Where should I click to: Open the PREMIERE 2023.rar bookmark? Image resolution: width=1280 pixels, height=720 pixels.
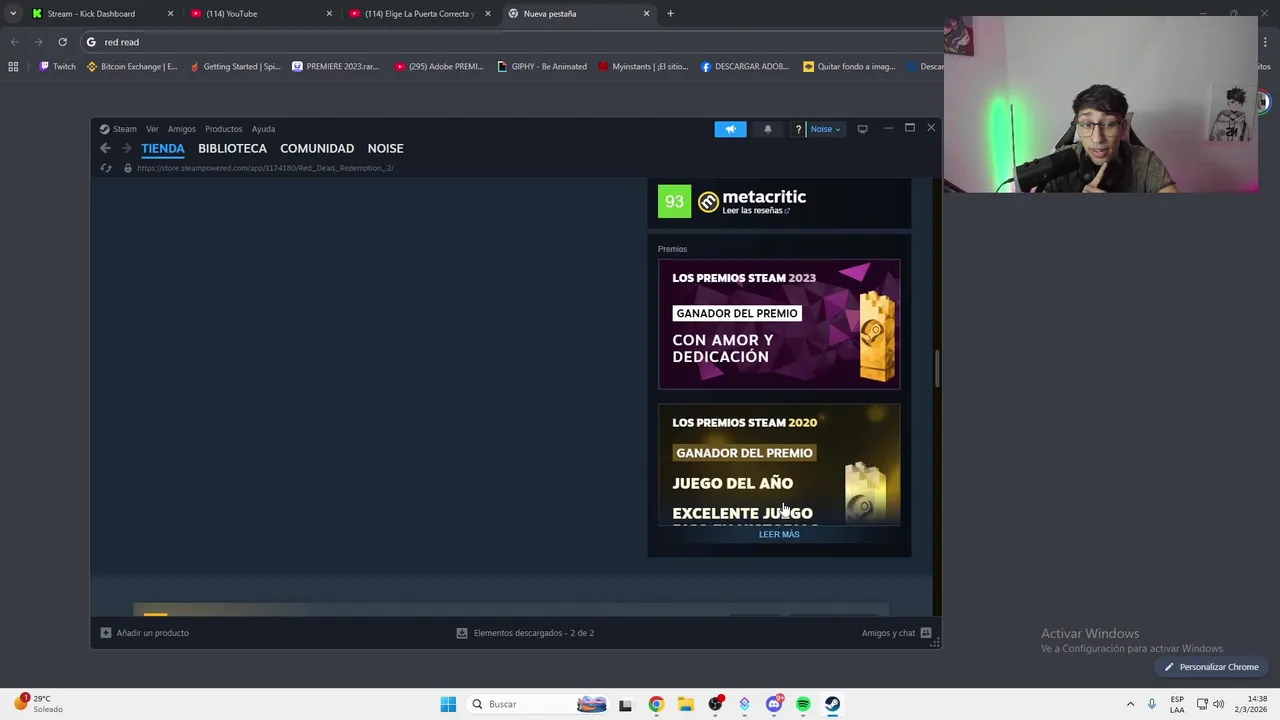[x=335, y=67]
